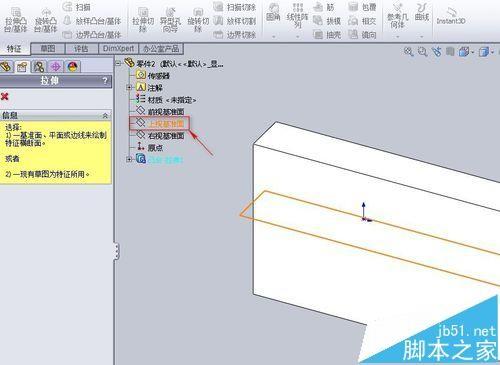Select the 抽壳 shell tool

(327, 34)
